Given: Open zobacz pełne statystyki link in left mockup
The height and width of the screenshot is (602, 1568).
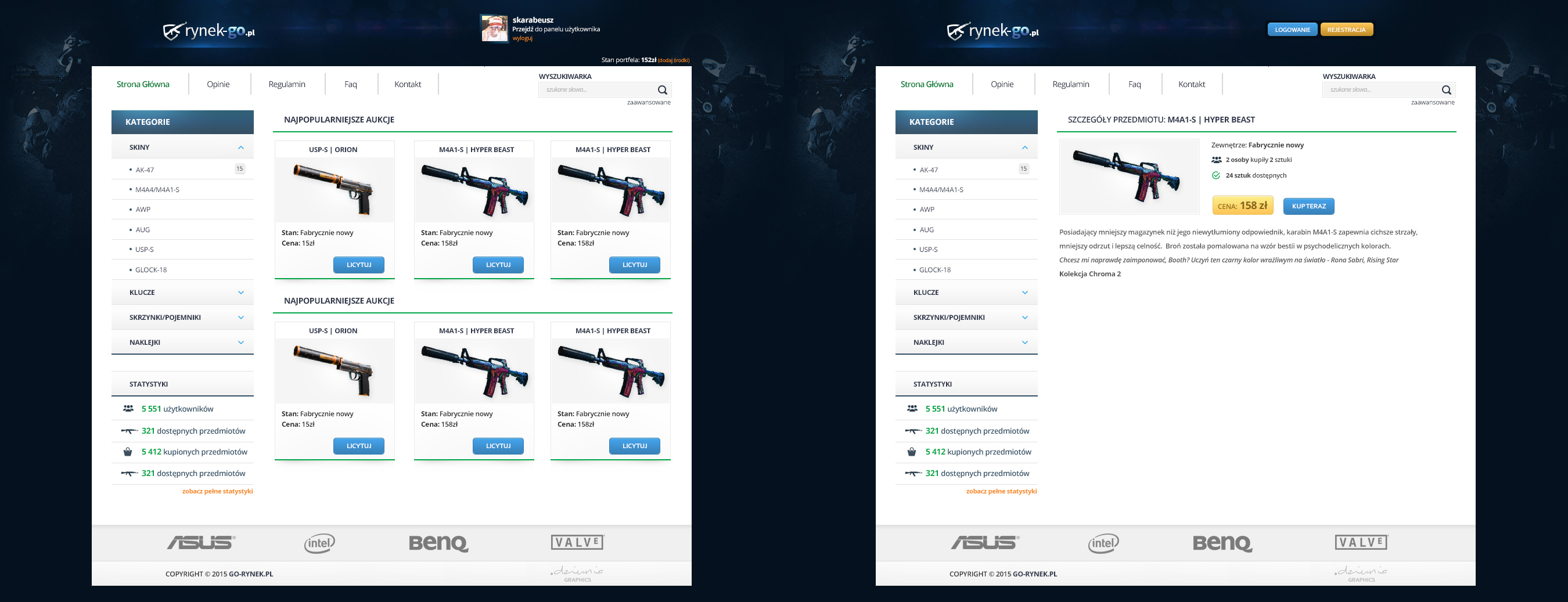Looking at the screenshot, I should pos(217,491).
